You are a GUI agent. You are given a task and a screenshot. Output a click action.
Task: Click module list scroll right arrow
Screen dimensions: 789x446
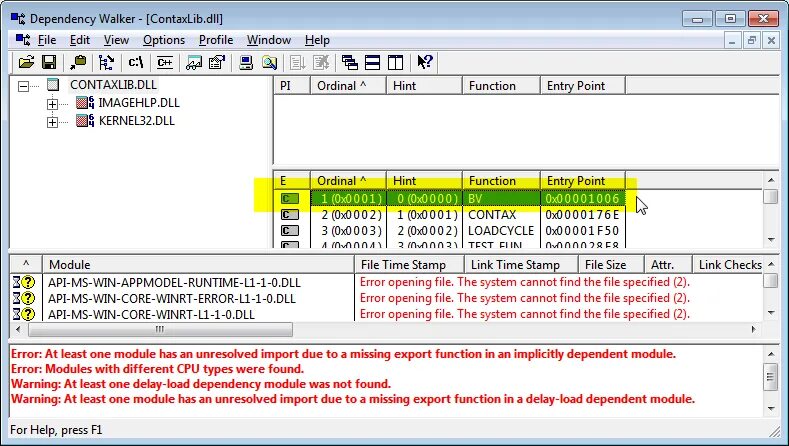click(x=754, y=329)
